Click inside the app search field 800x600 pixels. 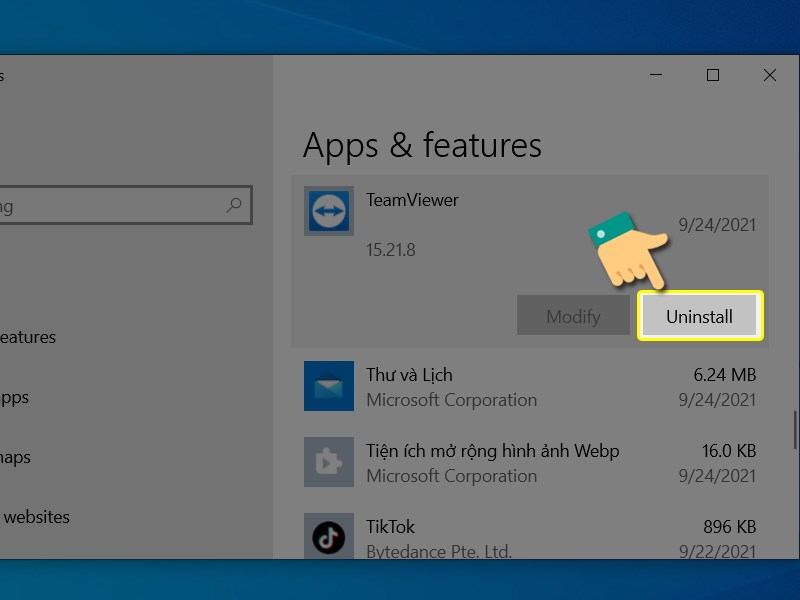pyautogui.click(x=120, y=205)
